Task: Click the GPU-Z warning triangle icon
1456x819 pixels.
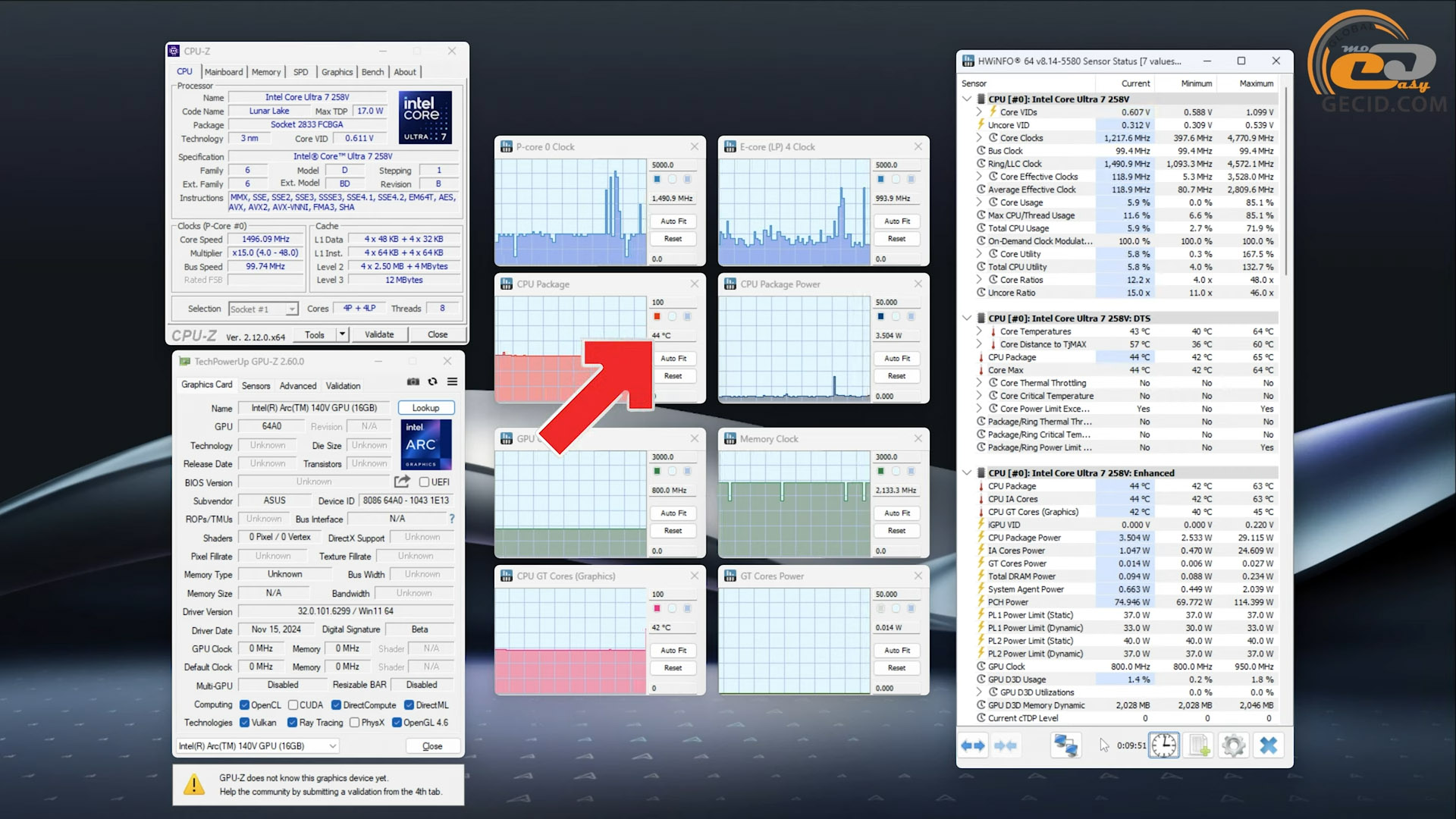Action: pyautogui.click(x=194, y=784)
